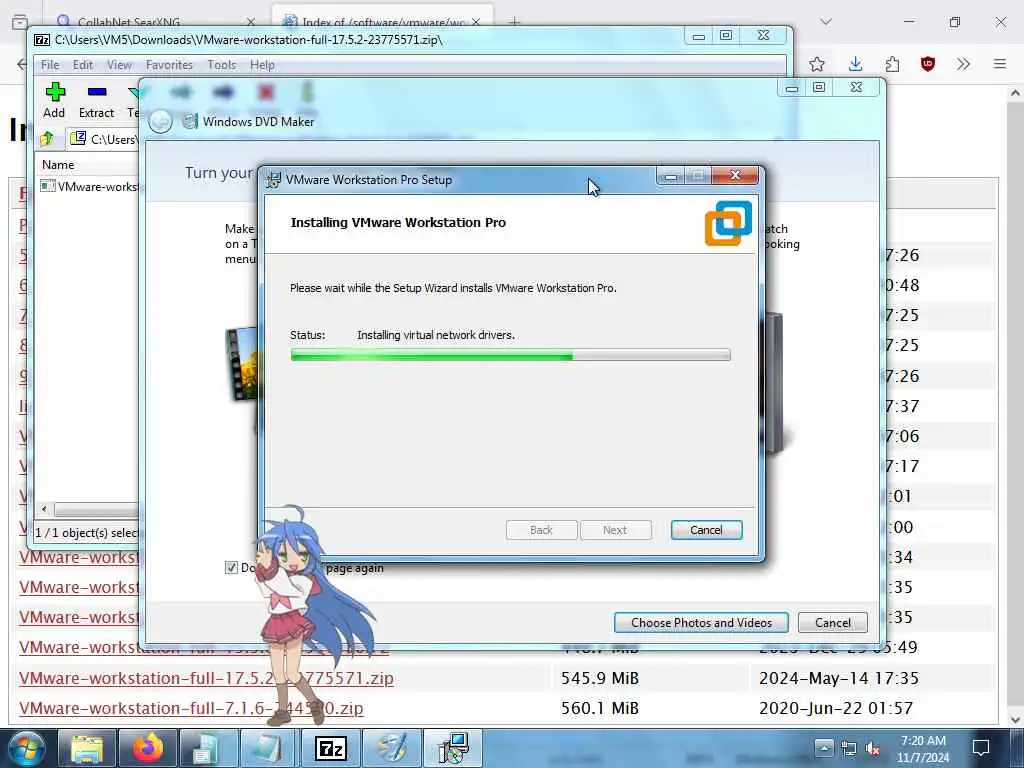This screenshot has height=768, width=1024.
Task: Open the Firefox extensions puzzle icon
Action: tap(892, 64)
